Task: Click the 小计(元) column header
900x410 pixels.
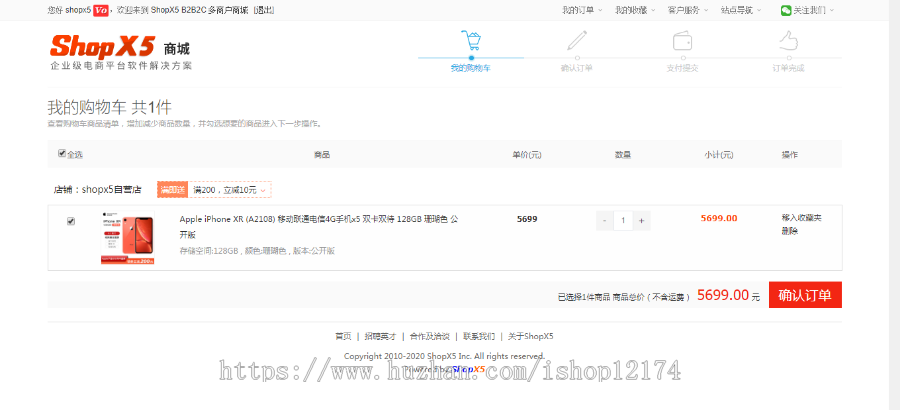Action: tap(719, 154)
